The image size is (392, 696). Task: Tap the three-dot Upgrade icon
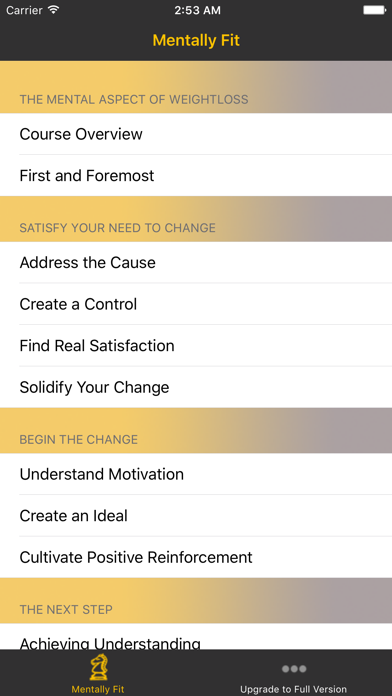tap(293, 669)
